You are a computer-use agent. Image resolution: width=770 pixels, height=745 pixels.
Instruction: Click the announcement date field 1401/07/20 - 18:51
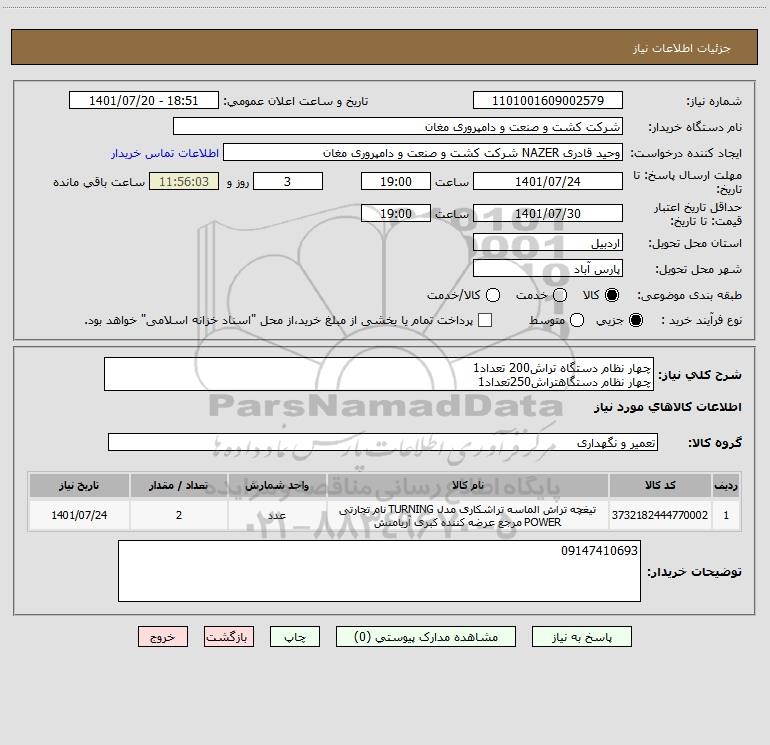coord(143,101)
